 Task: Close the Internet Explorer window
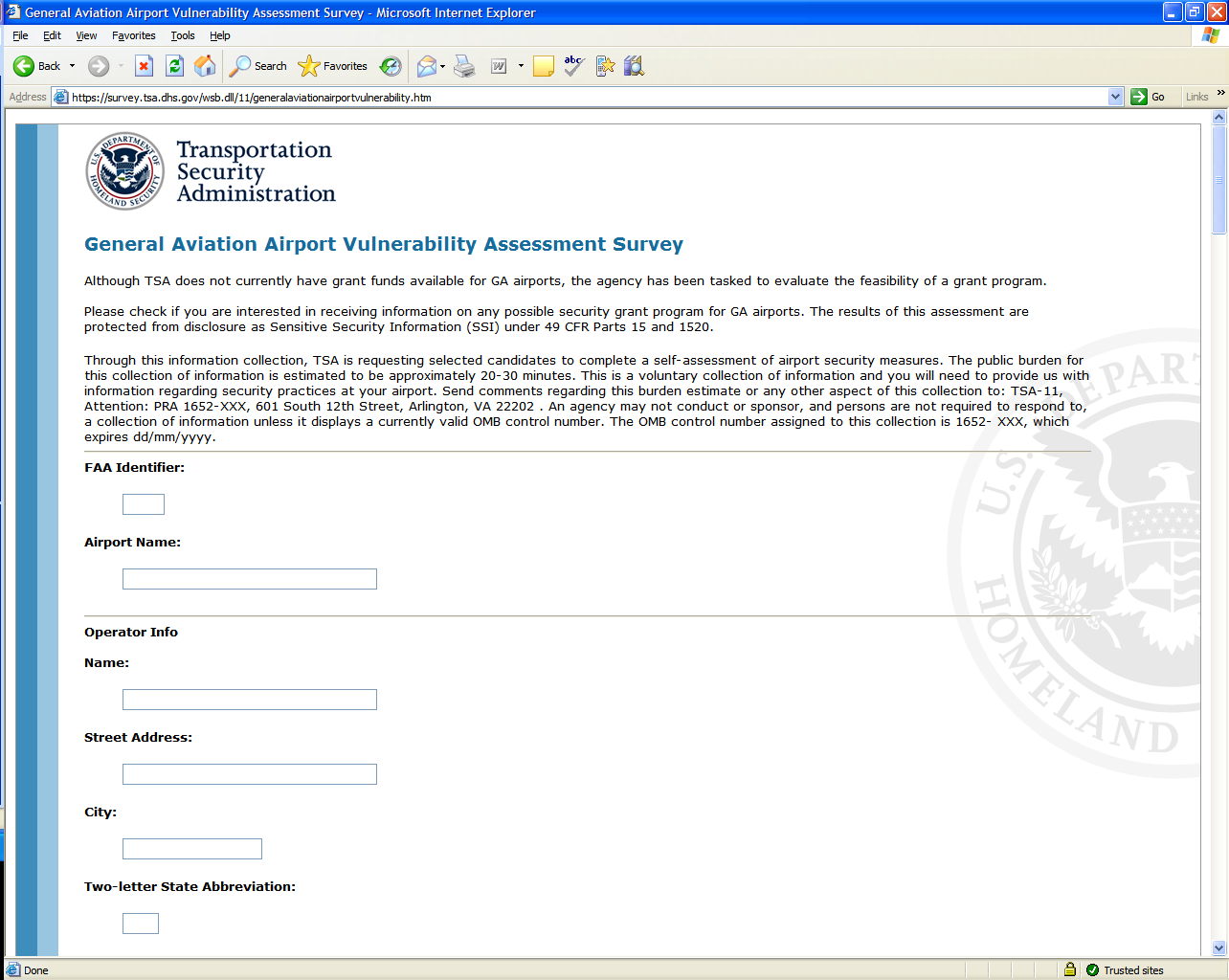[x=1216, y=12]
